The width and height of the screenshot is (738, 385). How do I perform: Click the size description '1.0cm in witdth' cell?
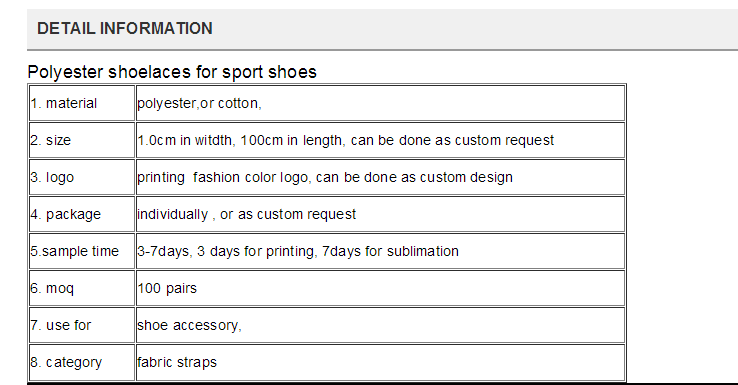[x=380, y=140]
